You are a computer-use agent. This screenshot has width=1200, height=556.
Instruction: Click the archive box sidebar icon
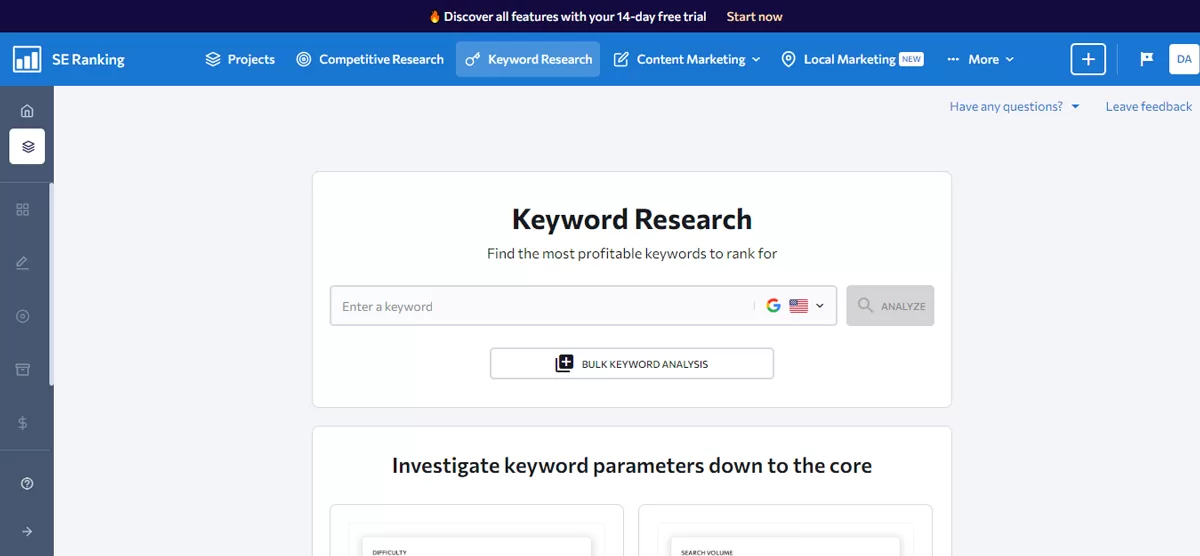[23, 369]
